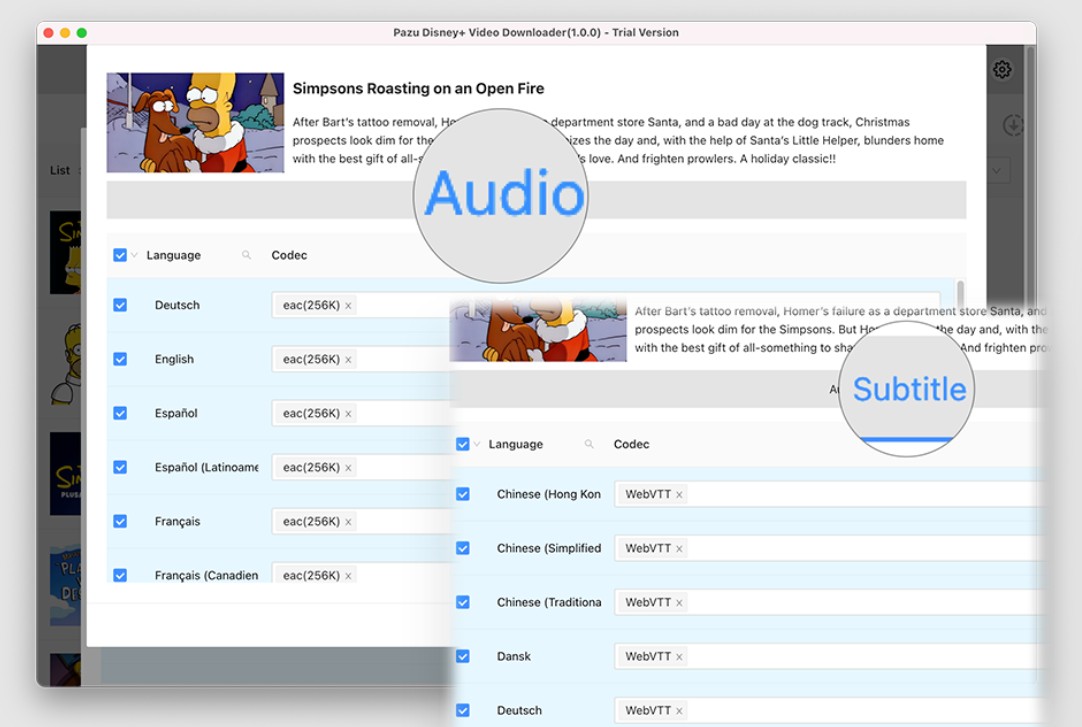The image size is (1082, 727).
Task: Uncheck Español audio language
Action: click(120, 413)
